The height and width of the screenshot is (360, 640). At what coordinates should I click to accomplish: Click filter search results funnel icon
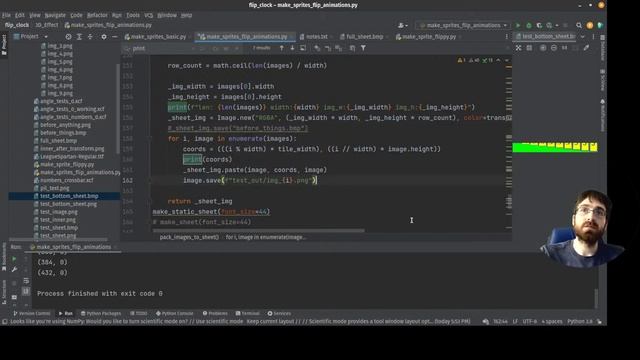363,48
